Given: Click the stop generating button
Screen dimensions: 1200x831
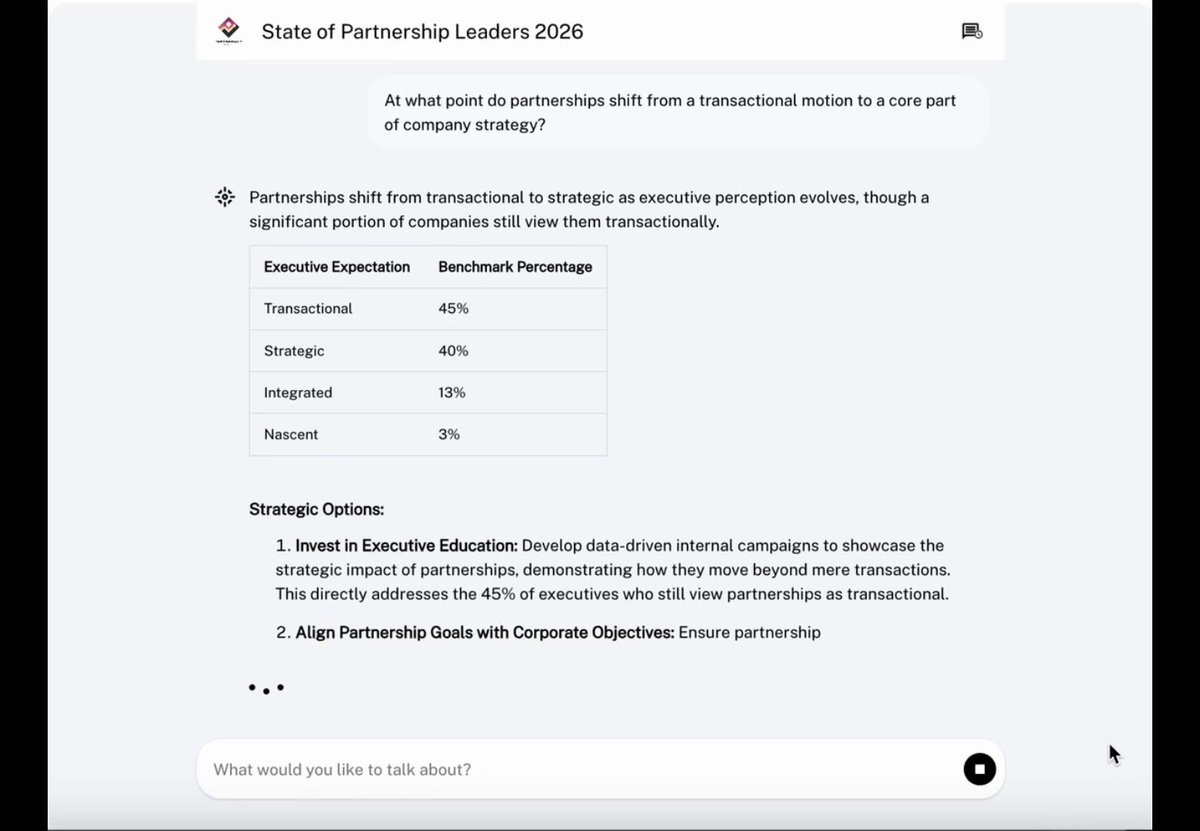Looking at the screenshot, I should pyautogui.click(x=980, y=769).
